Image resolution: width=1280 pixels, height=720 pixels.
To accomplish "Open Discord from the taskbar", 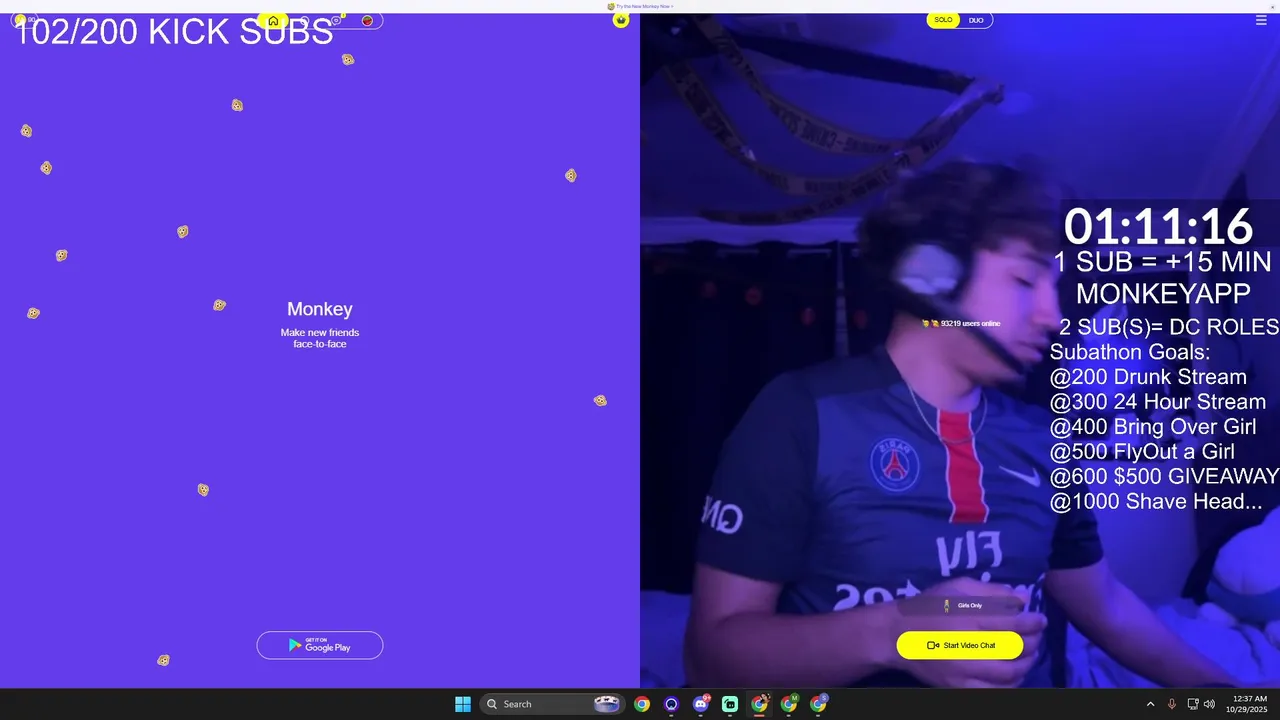I will point(701,704).
